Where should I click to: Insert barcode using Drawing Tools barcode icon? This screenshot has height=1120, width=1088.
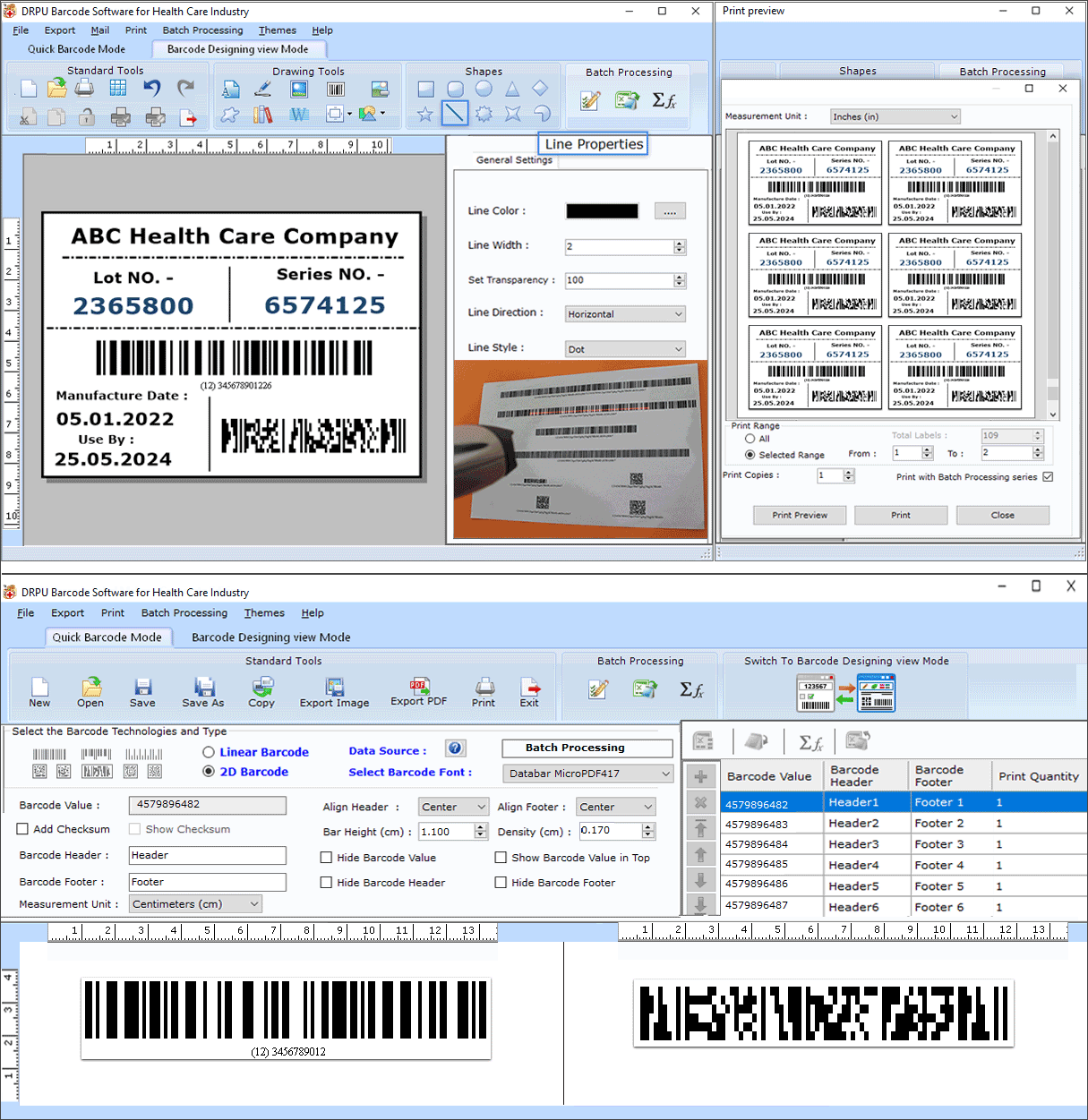[336, 89]
